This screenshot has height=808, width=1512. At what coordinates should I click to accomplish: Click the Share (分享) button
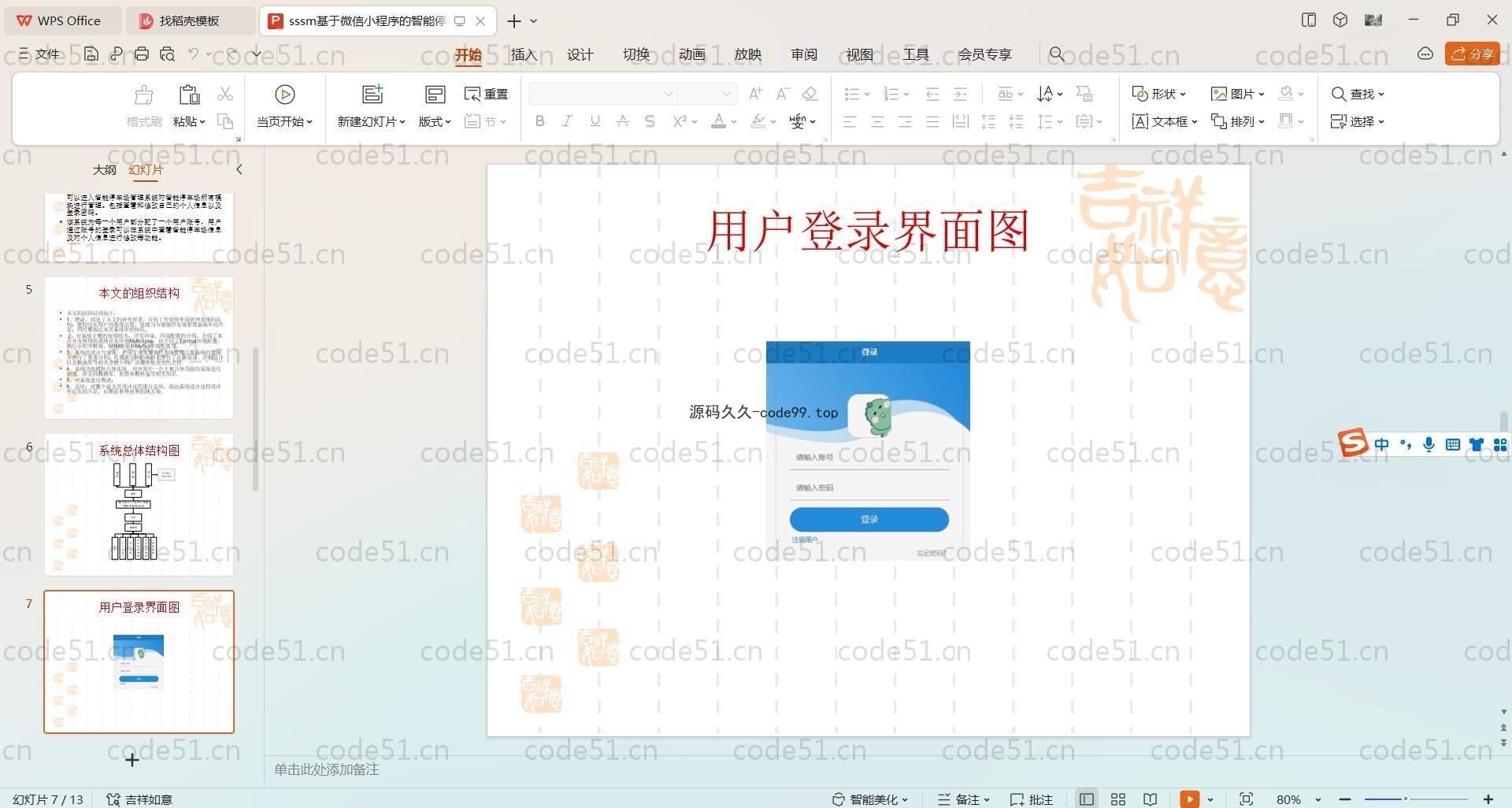(1472, 54)
